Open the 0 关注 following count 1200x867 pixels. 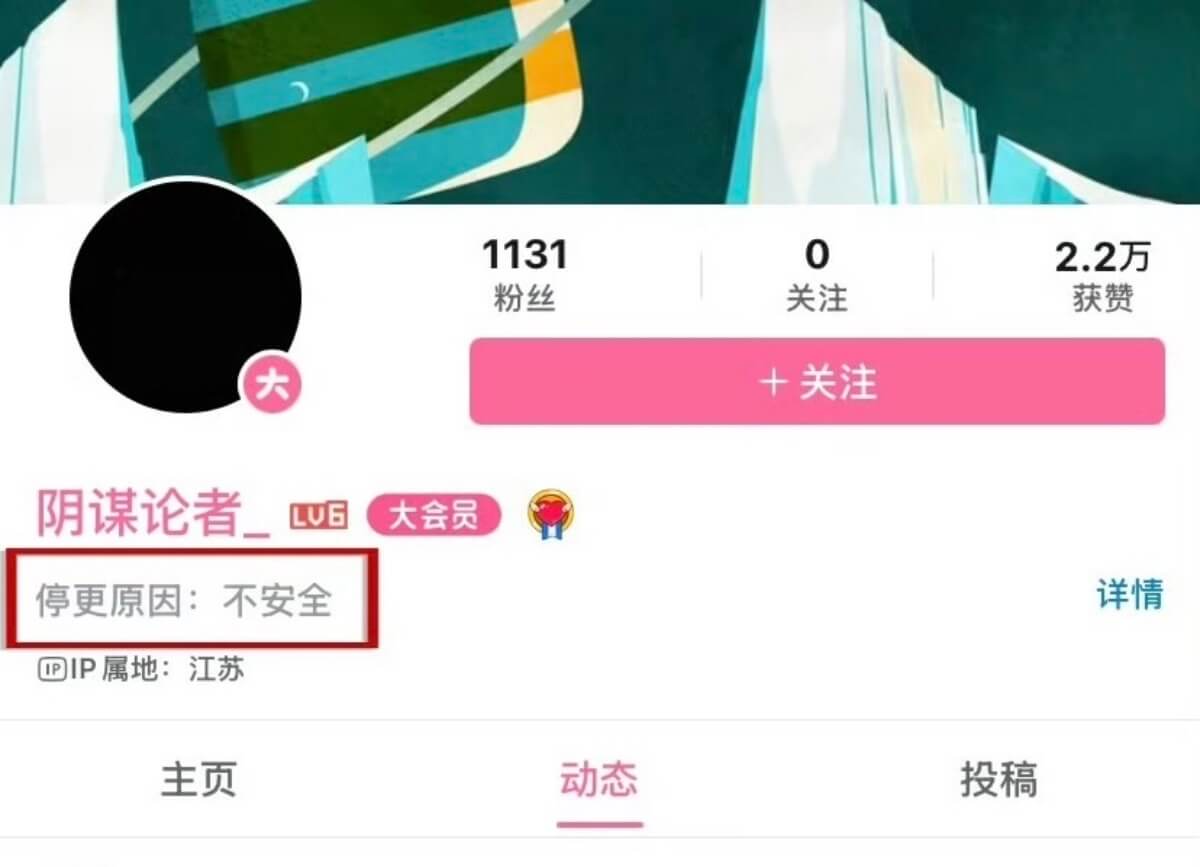(x=816, y=275)
